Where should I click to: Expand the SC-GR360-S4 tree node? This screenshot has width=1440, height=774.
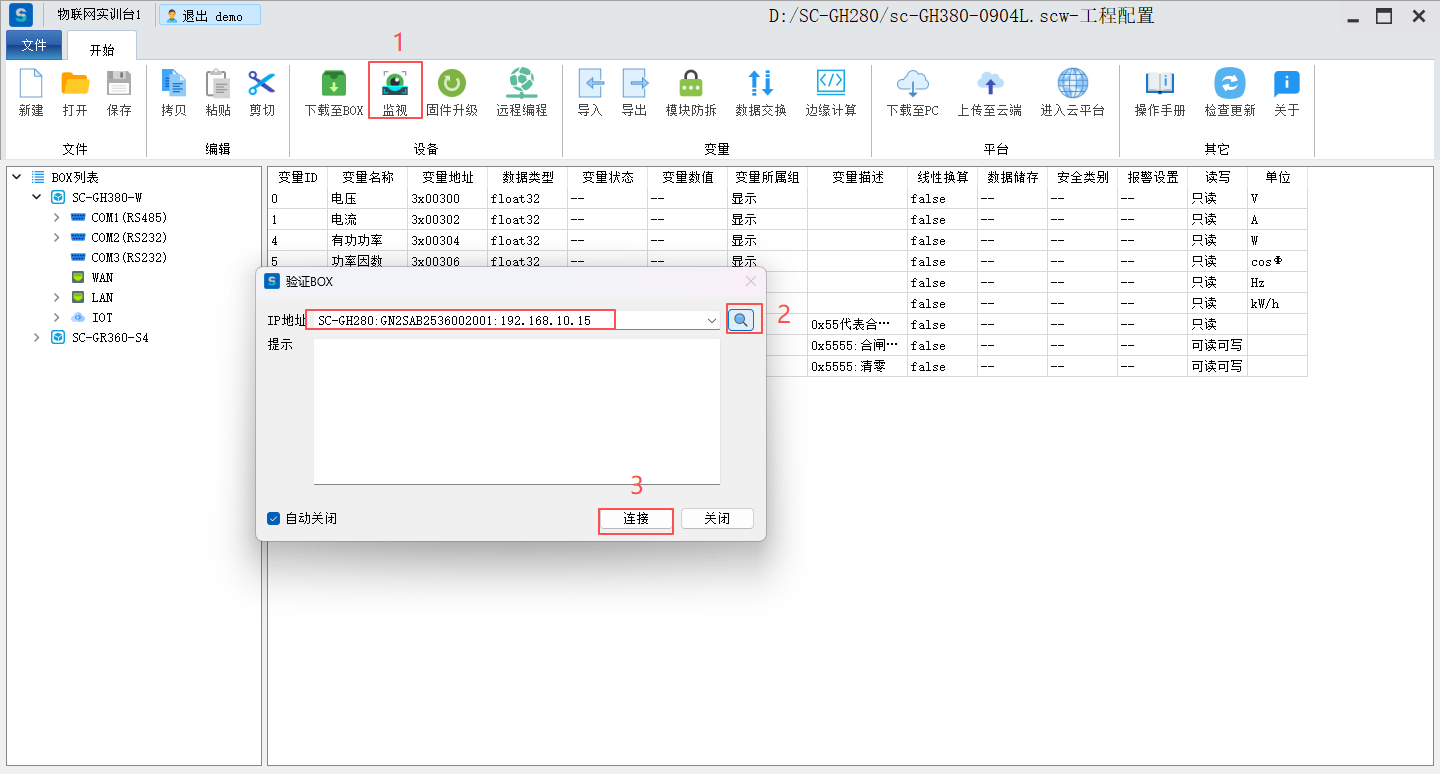coord(37,338)
